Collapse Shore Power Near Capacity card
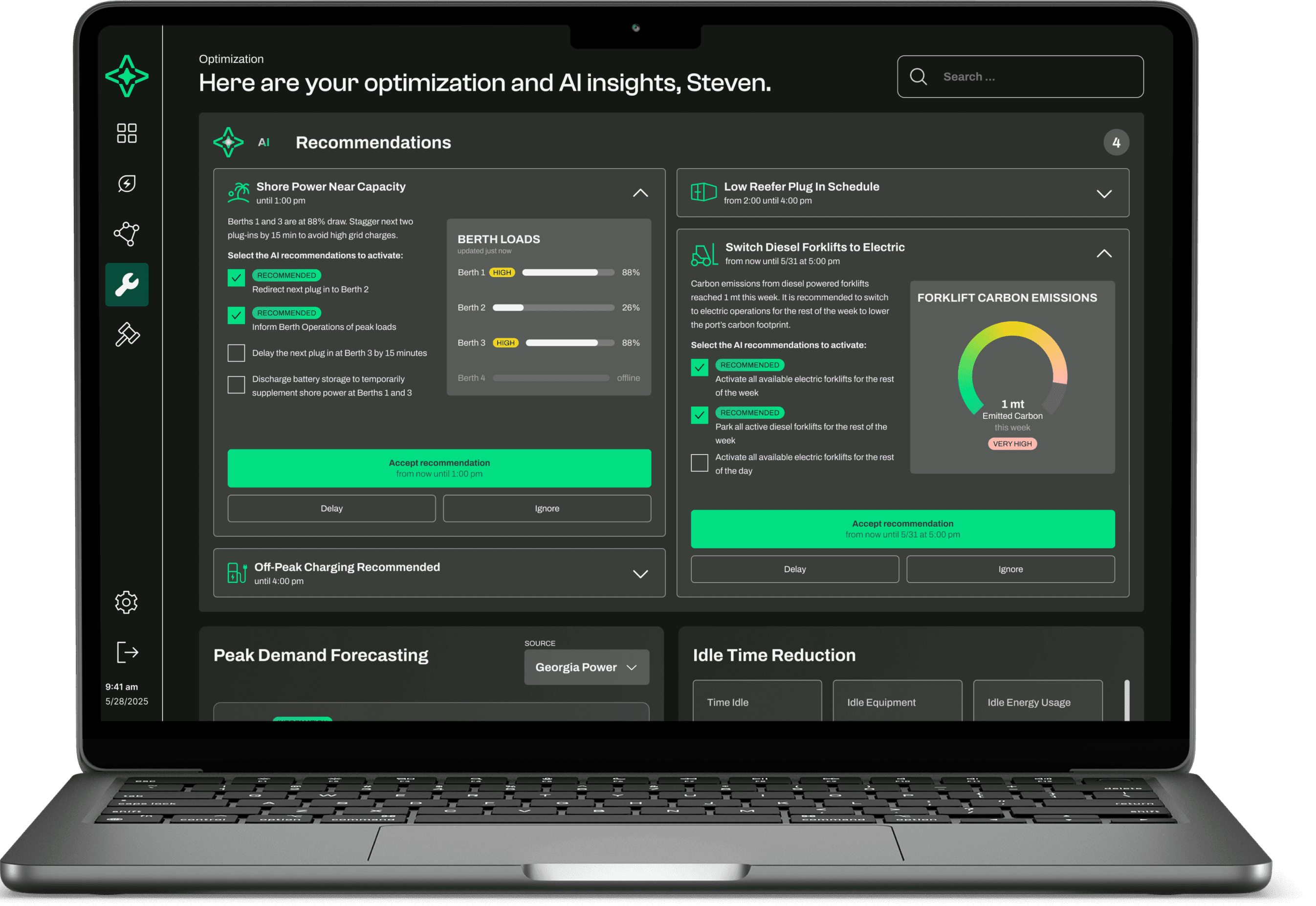Screen dimensions: 1316x906 [640, 193]
